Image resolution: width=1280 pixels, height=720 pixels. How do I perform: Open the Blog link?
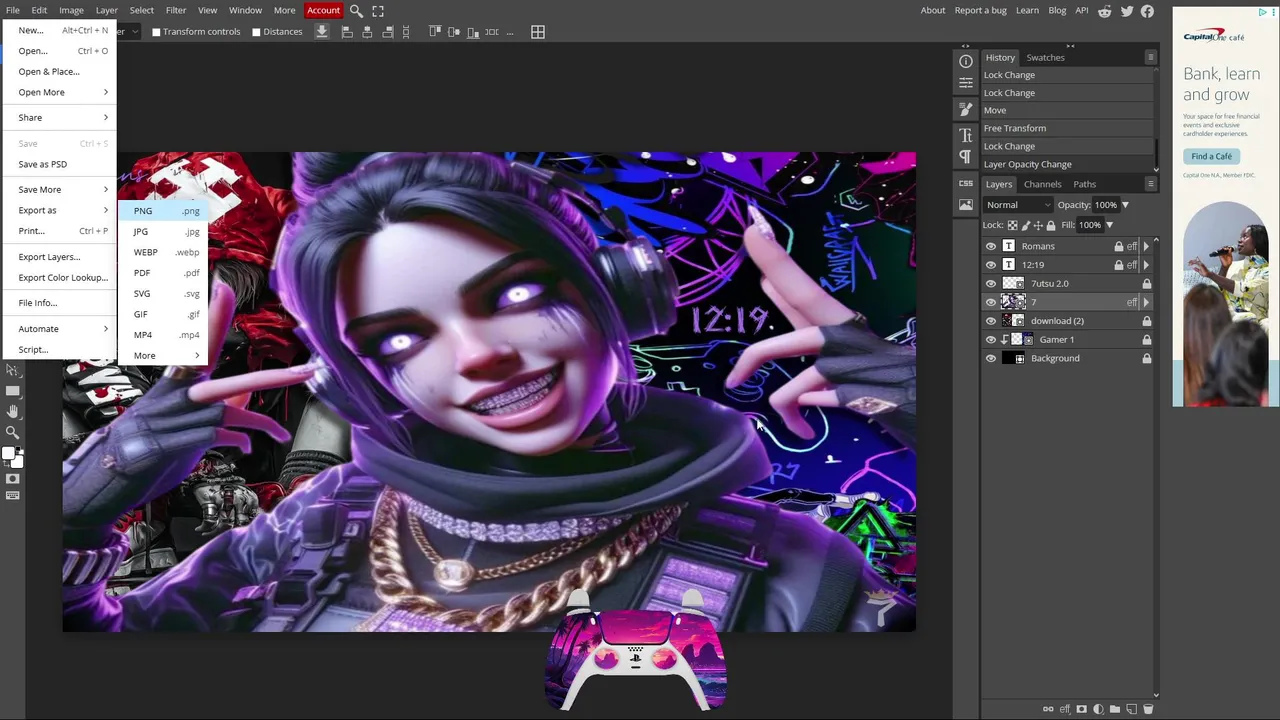(1057, 10)
